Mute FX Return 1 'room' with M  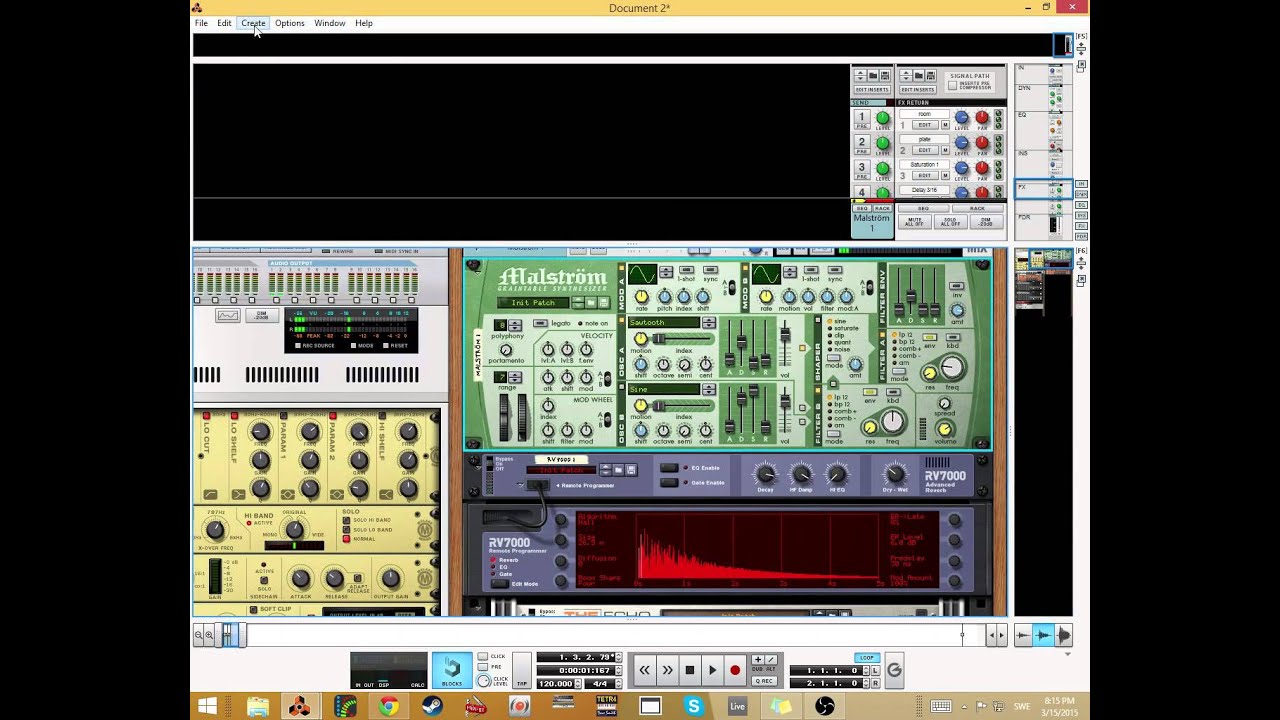945,125
